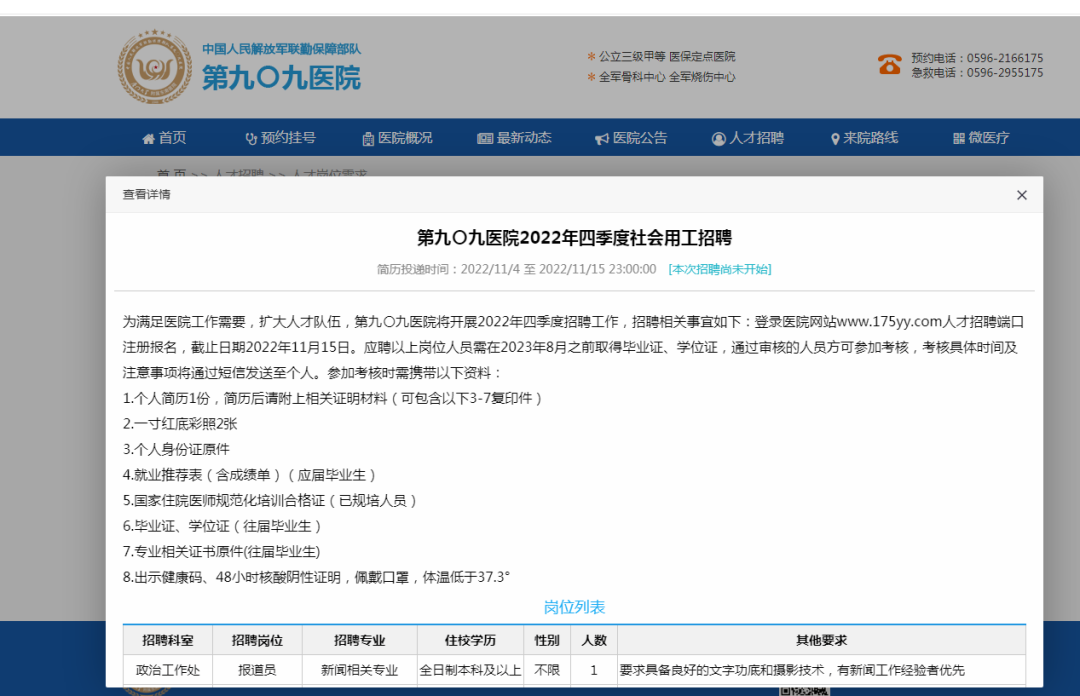Click the requirement cell starting 要求具备良好的文字功底

821,670
